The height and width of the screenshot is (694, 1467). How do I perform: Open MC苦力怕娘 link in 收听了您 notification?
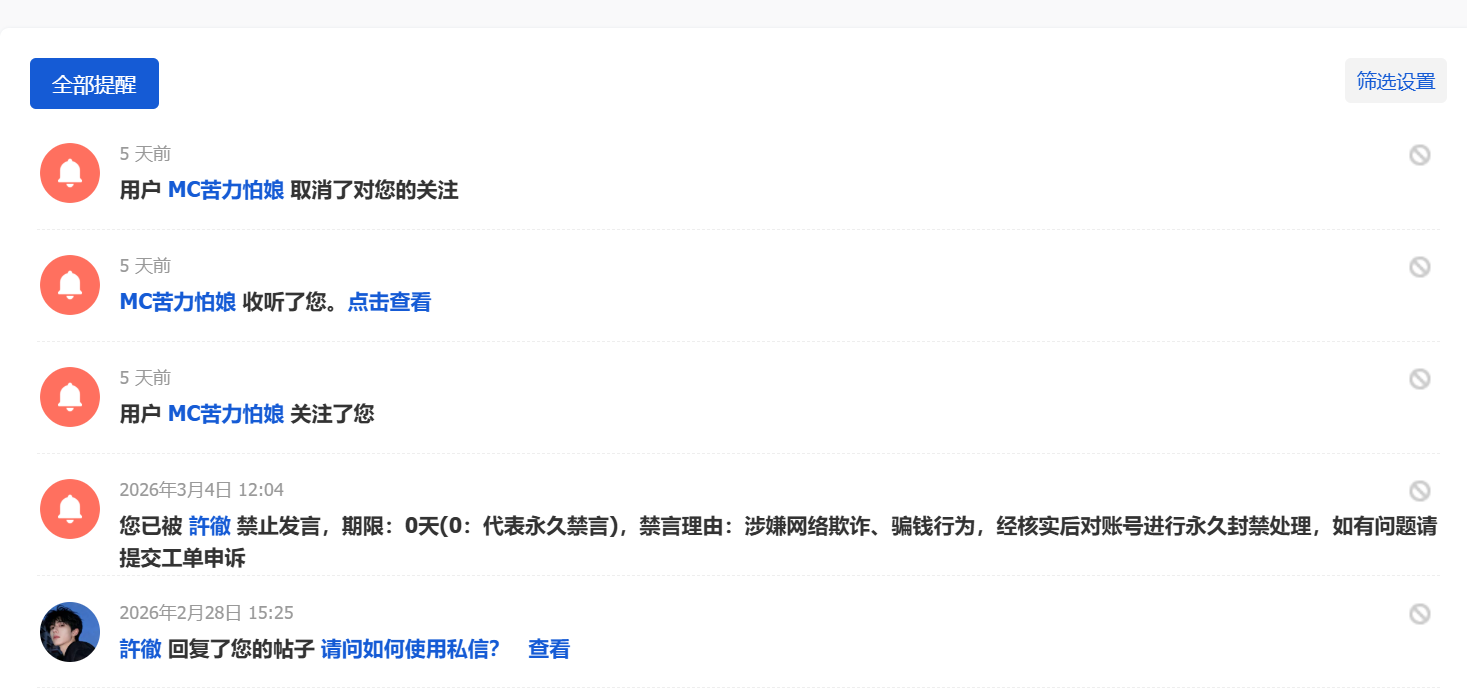point(177,302)
